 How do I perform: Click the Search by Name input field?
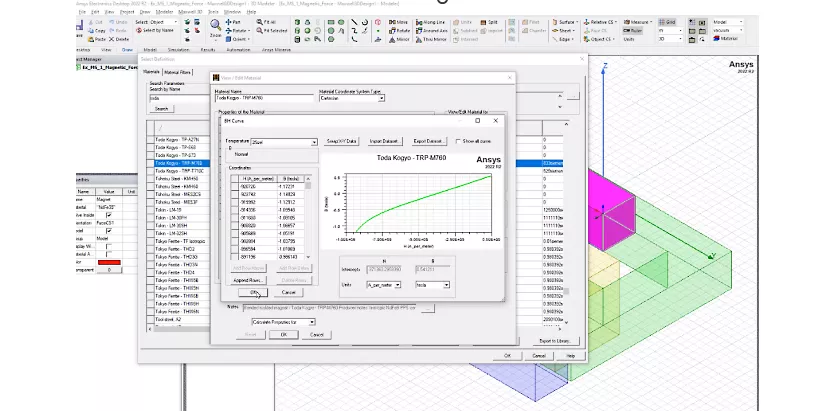[x=179, y=98]
